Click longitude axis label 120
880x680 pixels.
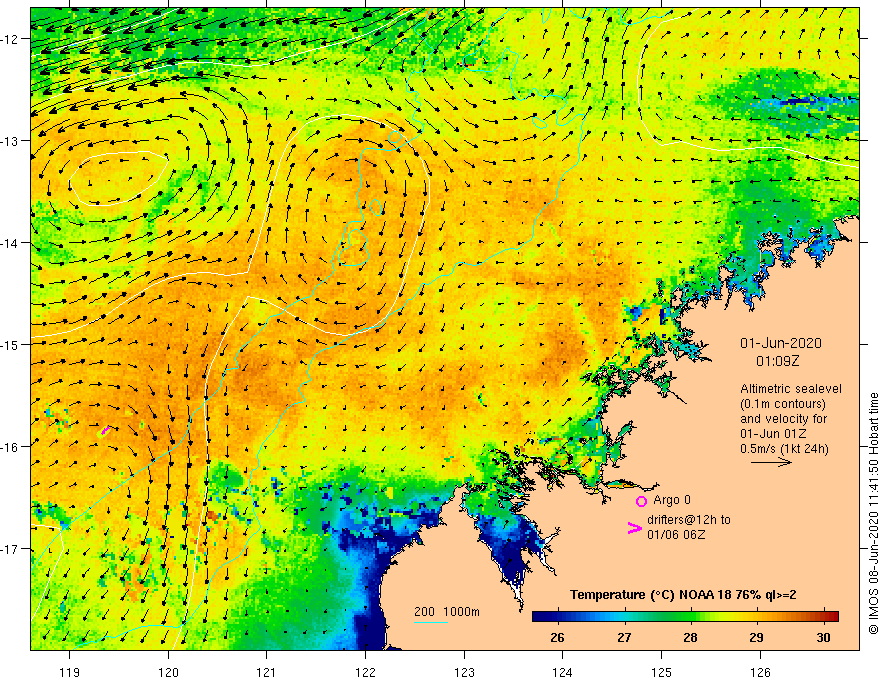[168, 672]
